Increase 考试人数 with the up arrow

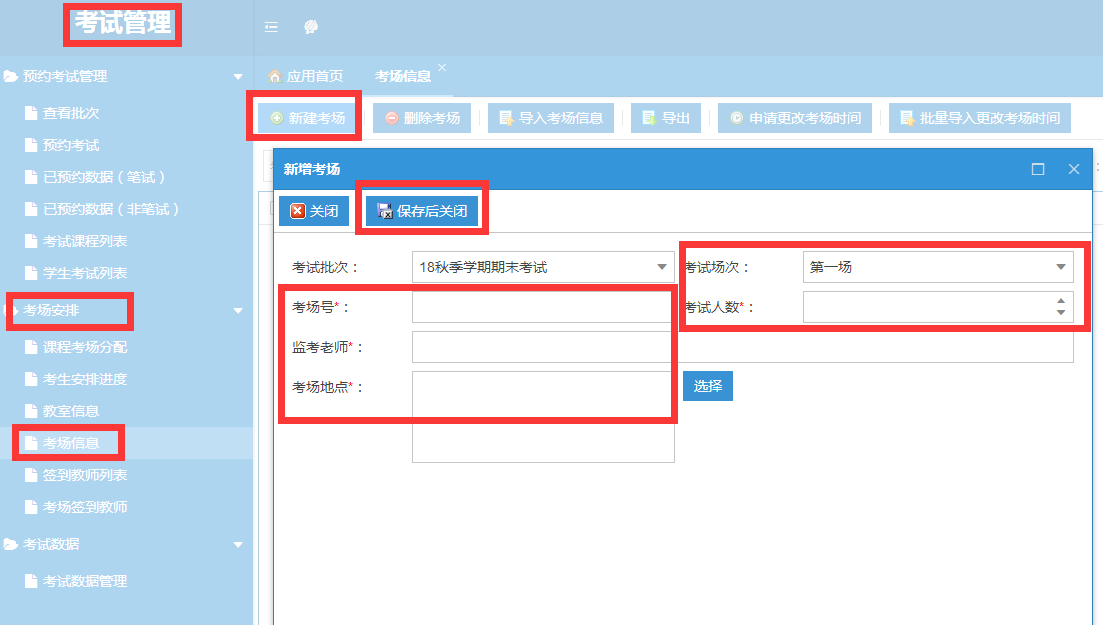(1060, 301)
